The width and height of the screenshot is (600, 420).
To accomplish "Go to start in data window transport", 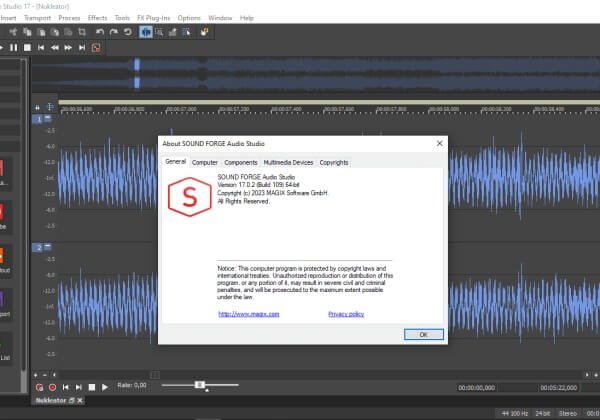I will [65, 387].
